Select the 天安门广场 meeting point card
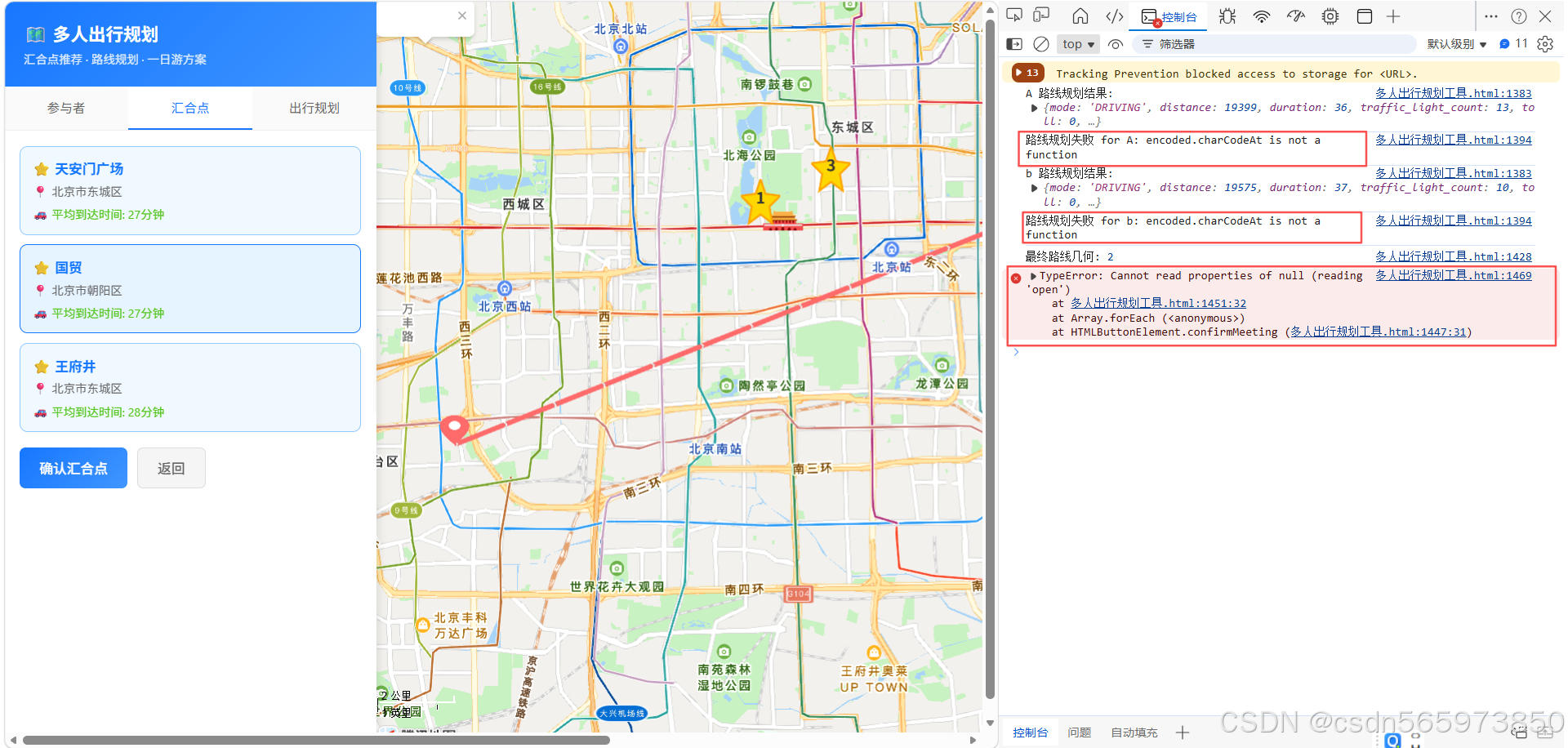 pos(190,190)
